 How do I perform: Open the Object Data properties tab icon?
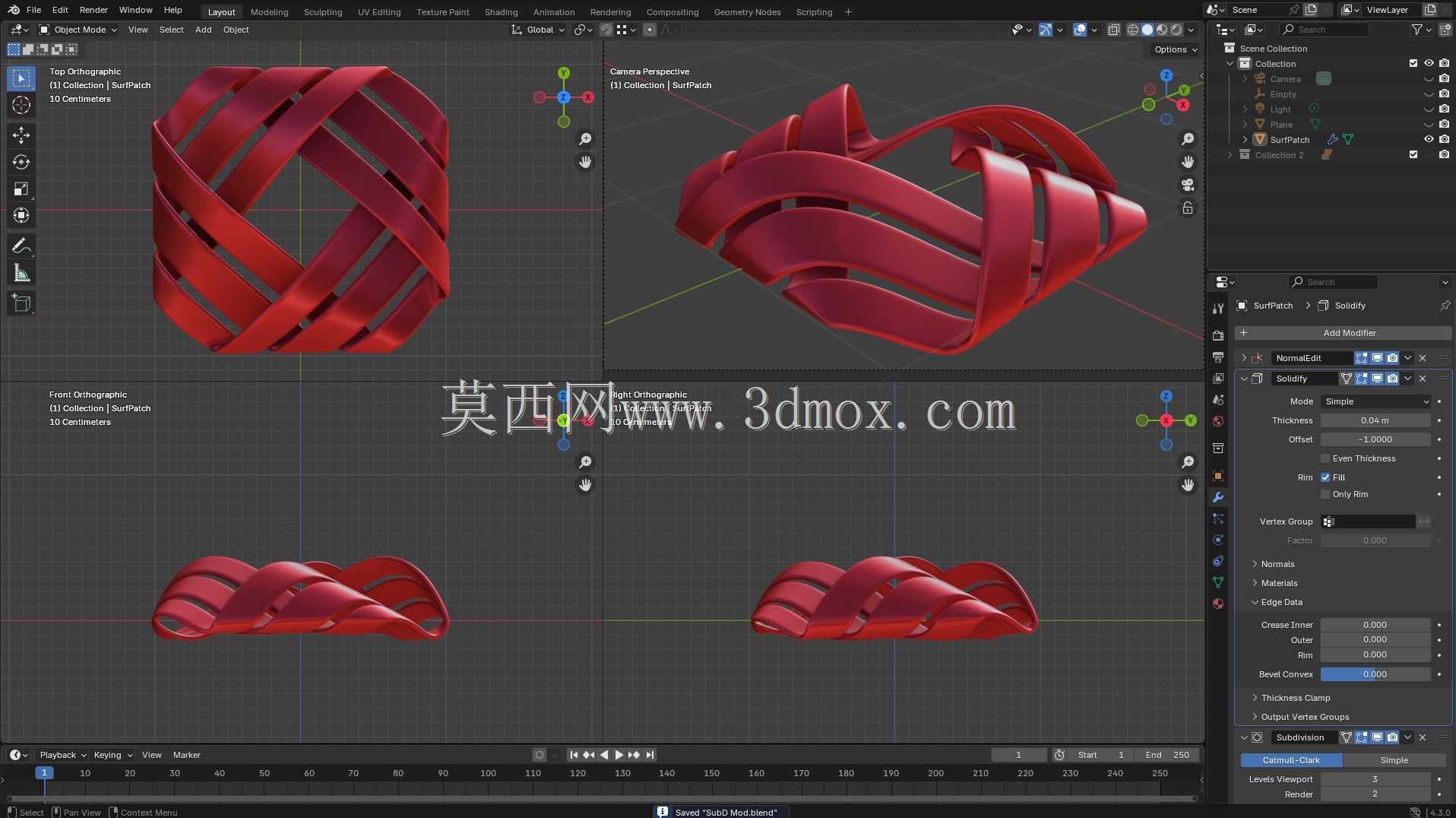click(x=1218, y=582)
